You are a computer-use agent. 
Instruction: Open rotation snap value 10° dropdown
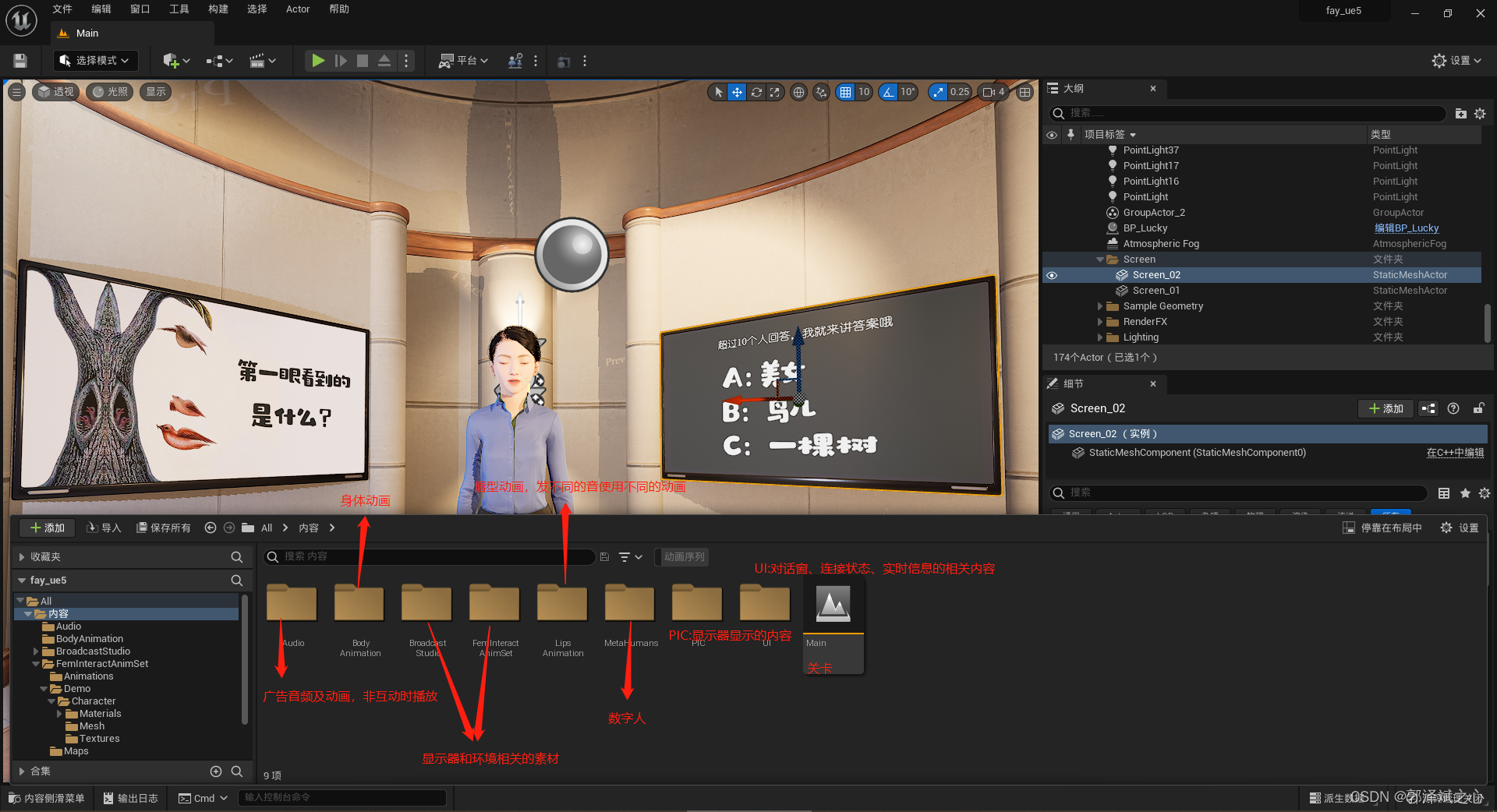(908, 92)
